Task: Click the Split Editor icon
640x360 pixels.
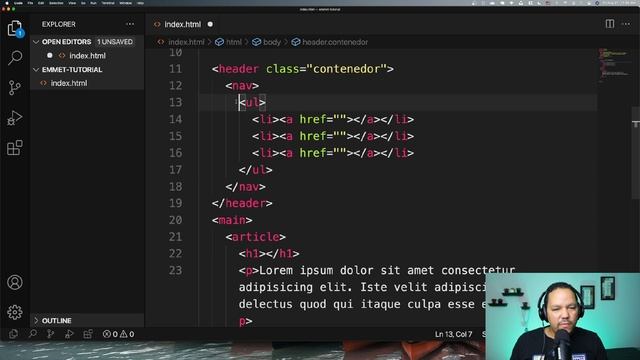Action: click(610, 24)
